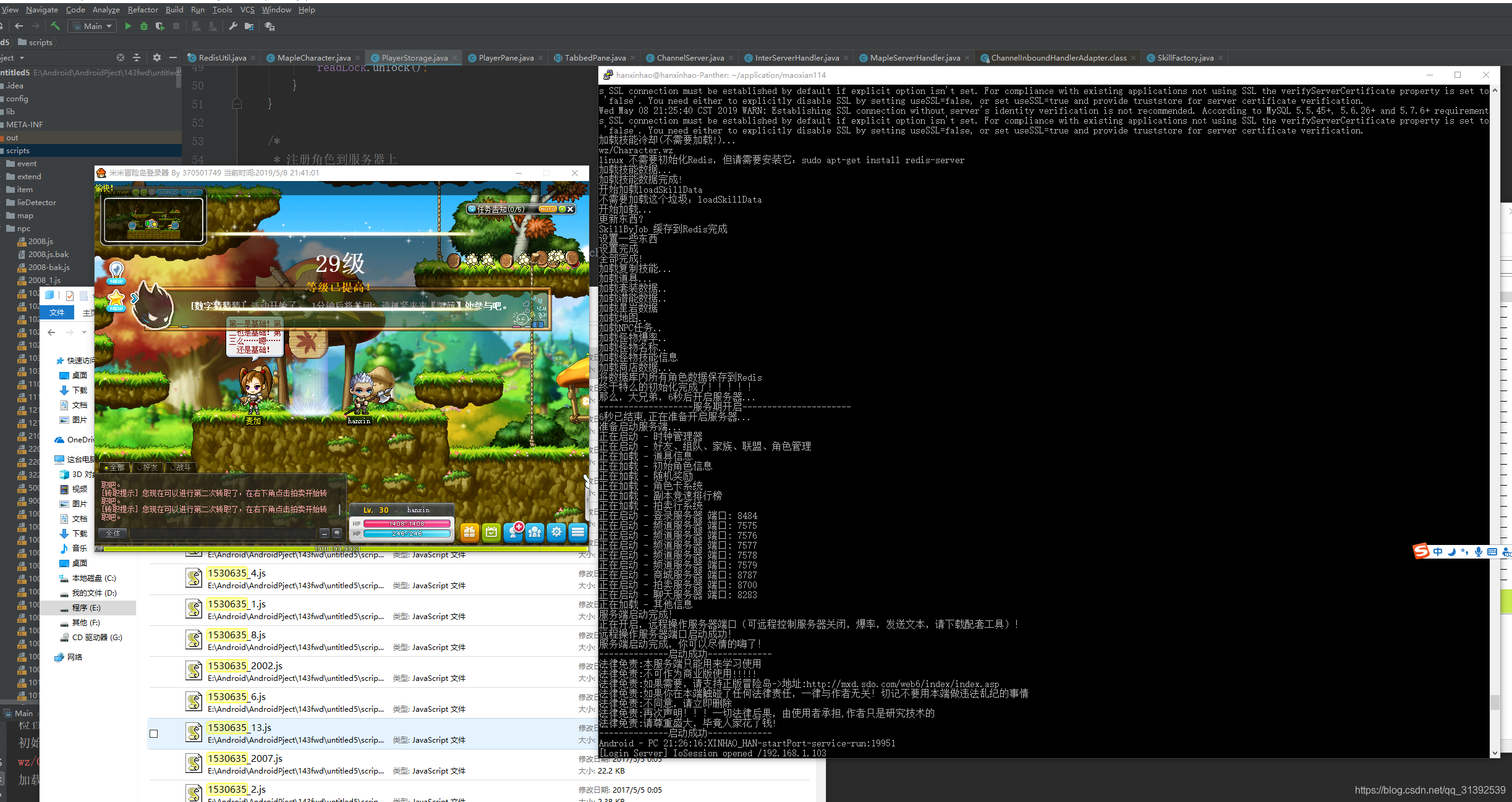
Task: Build project using the green hammer icon
Action: coord(56,26)
